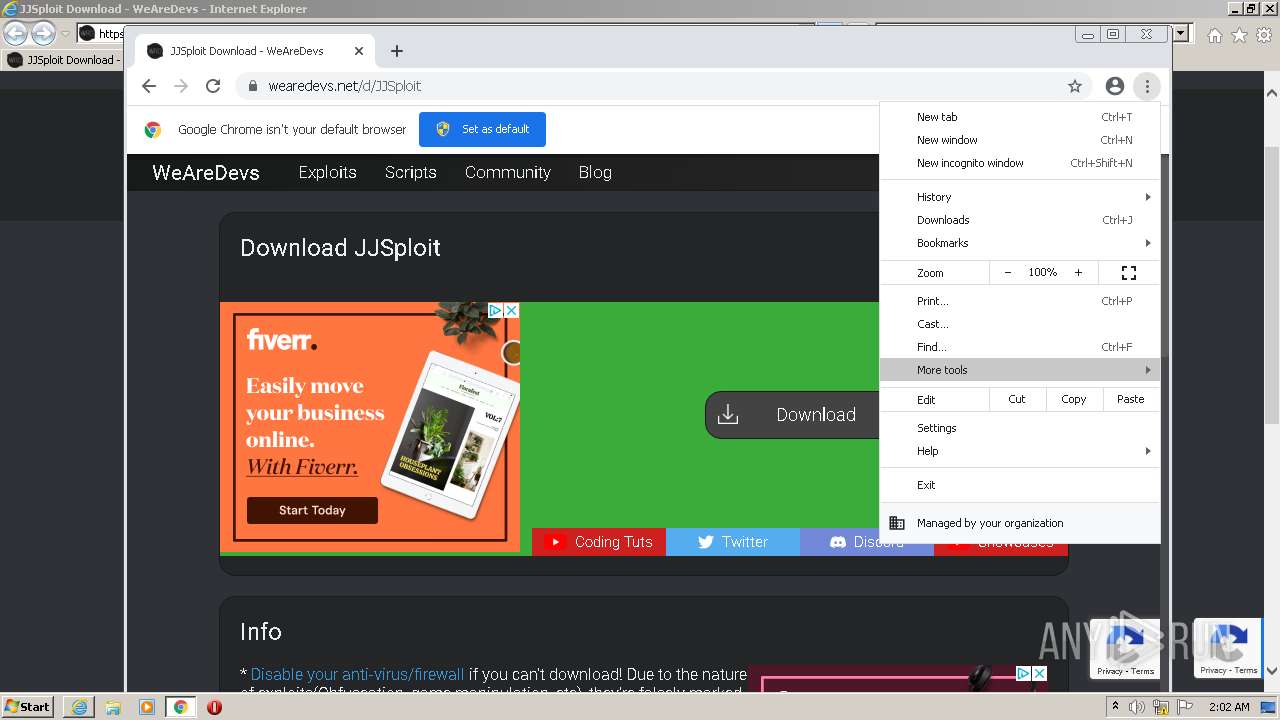Viewport: 1280px width, 720px height.
Task: Open Internet Explorer home icon
Action: [x=1214, y=35]
